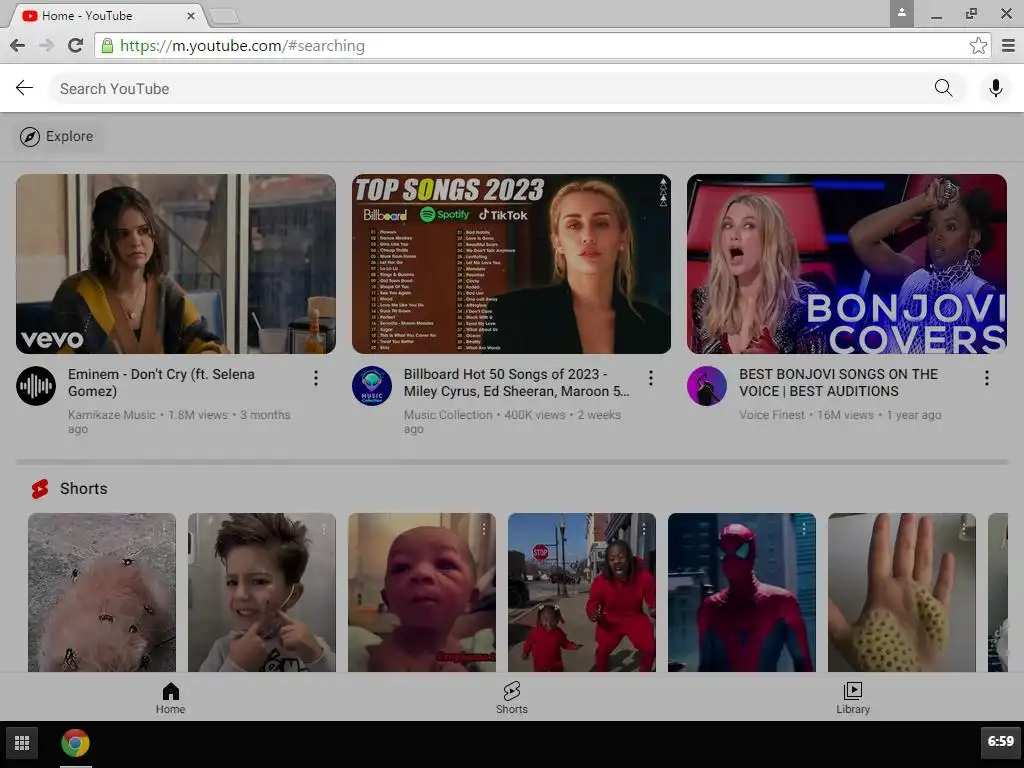The width and height of the screenshot is (1024, 768).
Task: Open options menu for Eminem Don't Cry video
Action: [315, 378]
